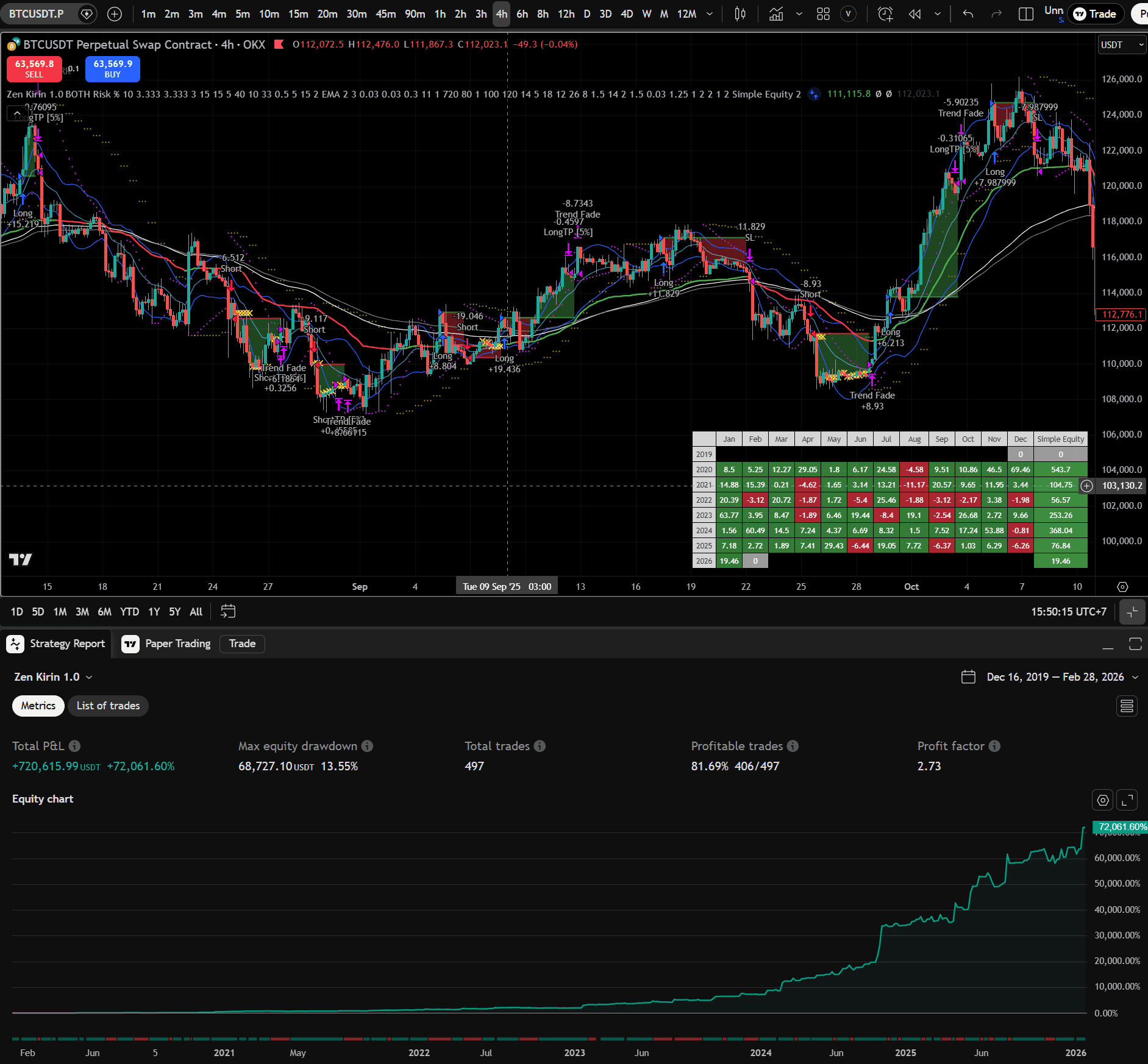Image resolution: width=1148 pixels, height=1064 pixels.
Task: Collapse the indicator legend with the arrow
Action: pyautogui.click(x=17, y=113)
